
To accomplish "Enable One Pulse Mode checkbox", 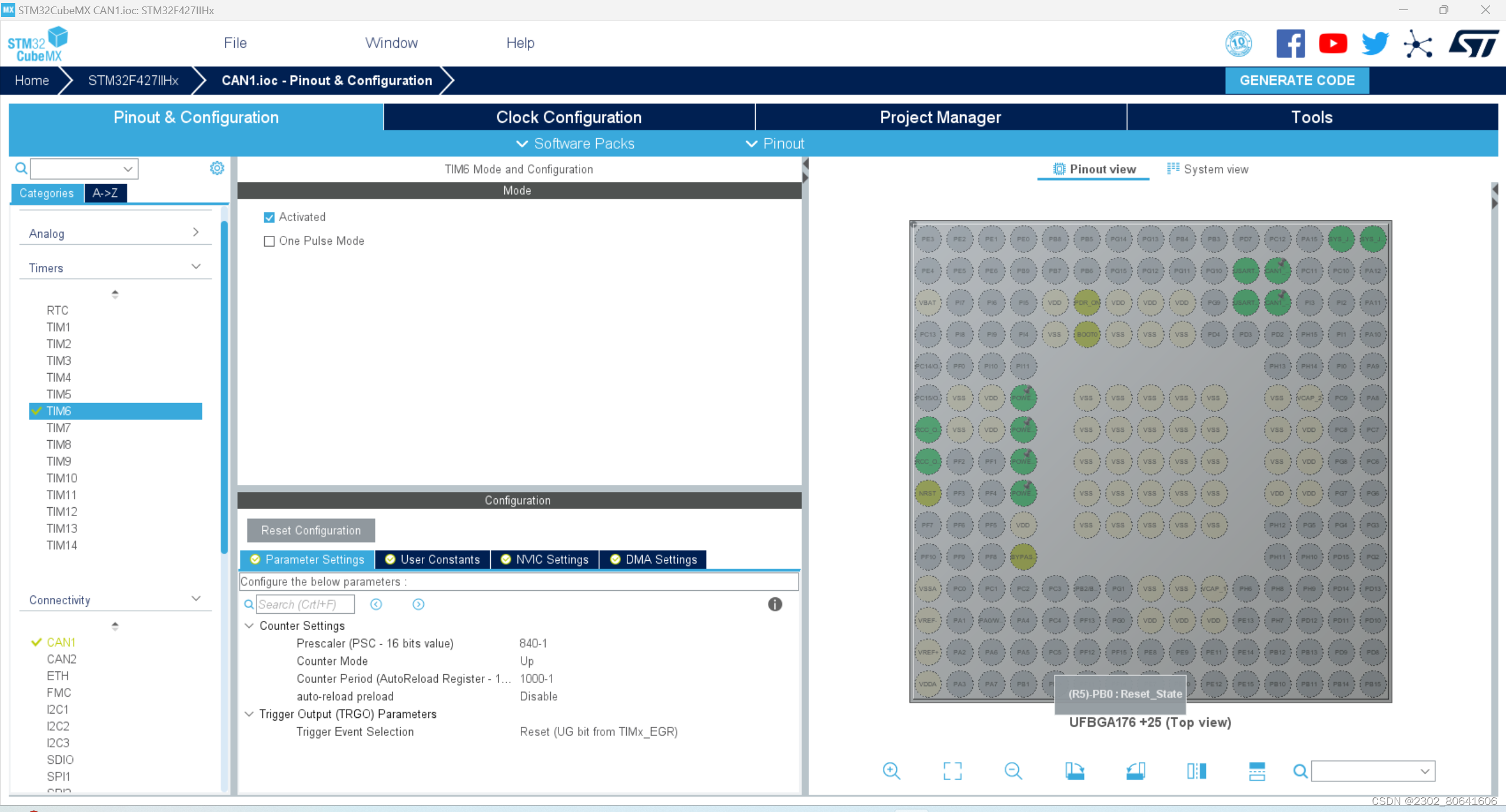I will point(270,241).
